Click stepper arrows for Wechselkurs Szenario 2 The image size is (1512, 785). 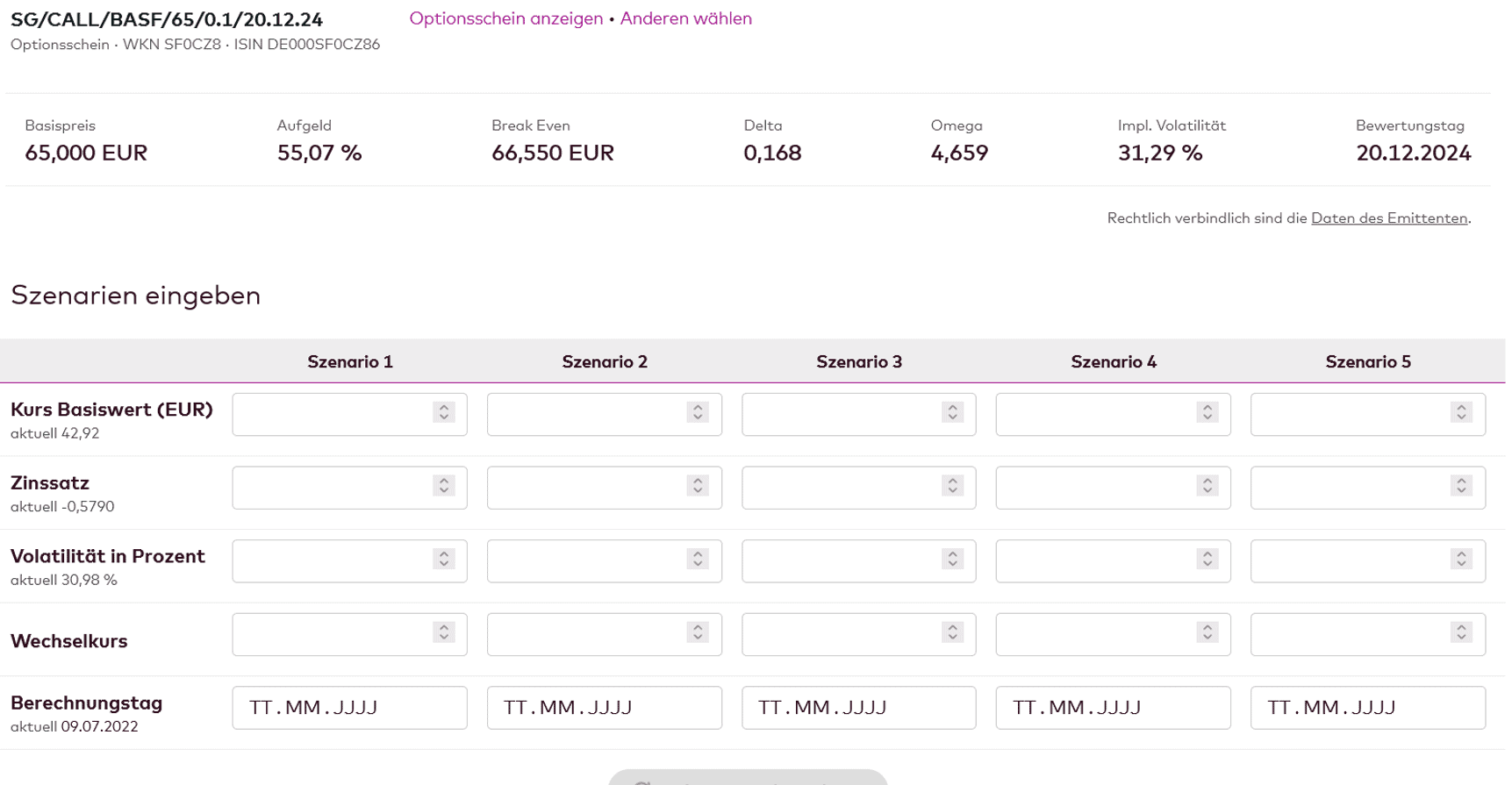click(x=698, y=632)
